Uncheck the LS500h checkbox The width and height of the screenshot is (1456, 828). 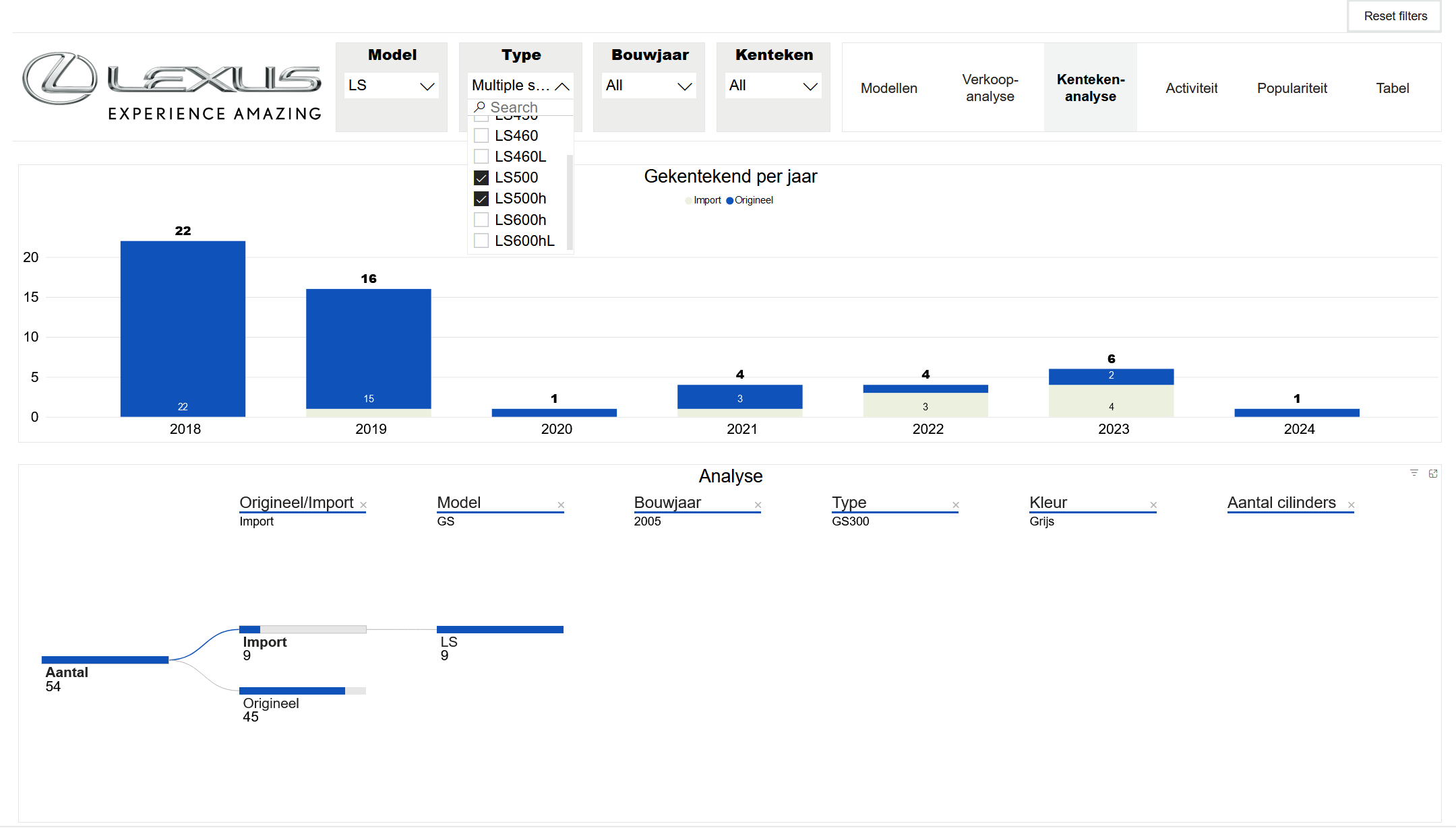[481, 199]
